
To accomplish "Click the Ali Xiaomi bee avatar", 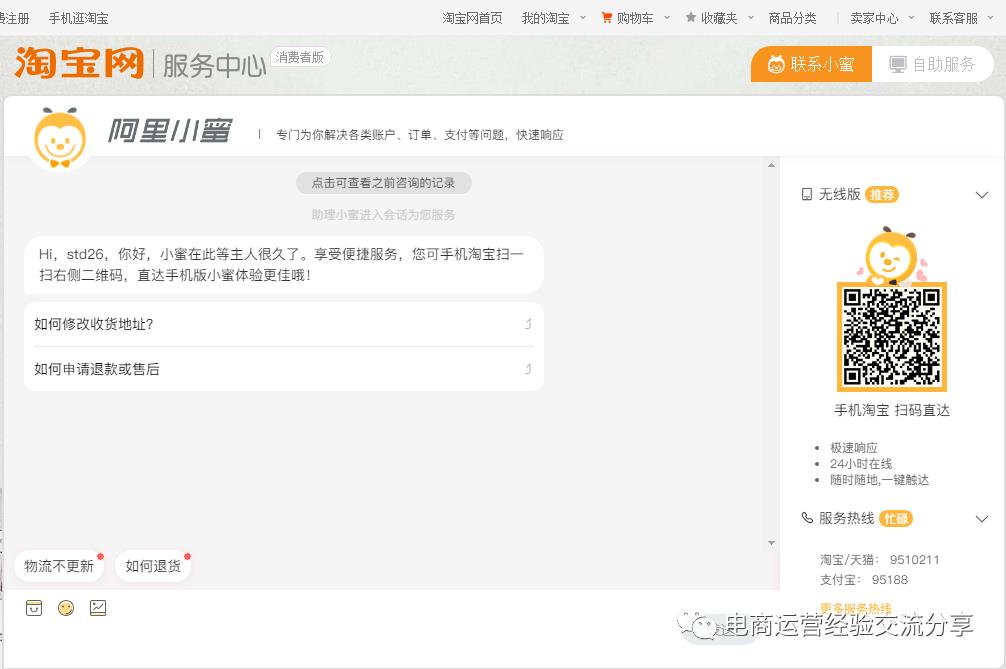I will [x=60, y=139].
